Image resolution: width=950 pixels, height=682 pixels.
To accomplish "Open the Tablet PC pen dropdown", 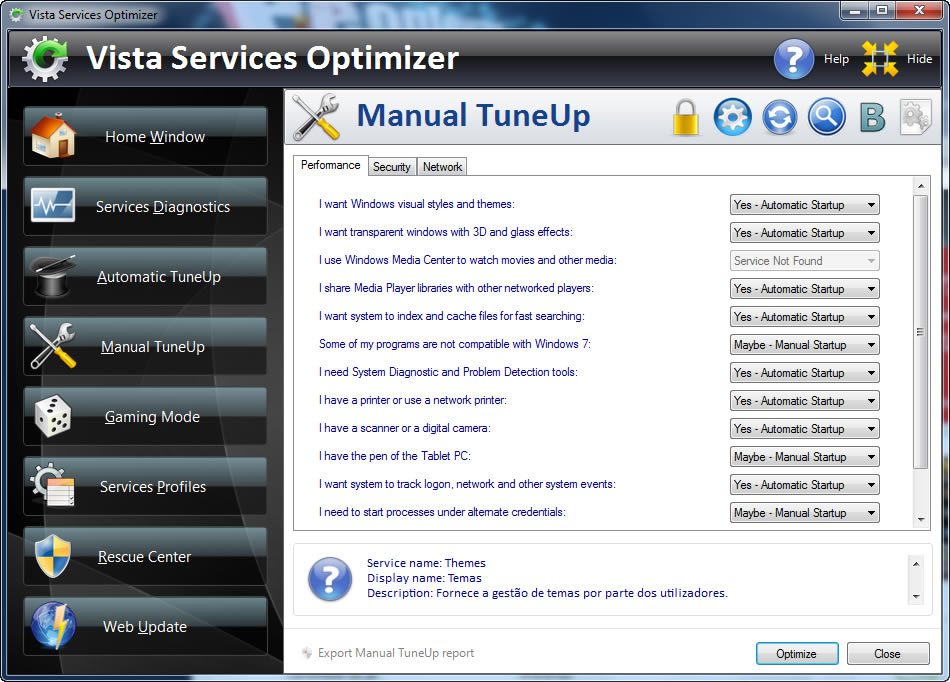I will [x=805, y=457].
